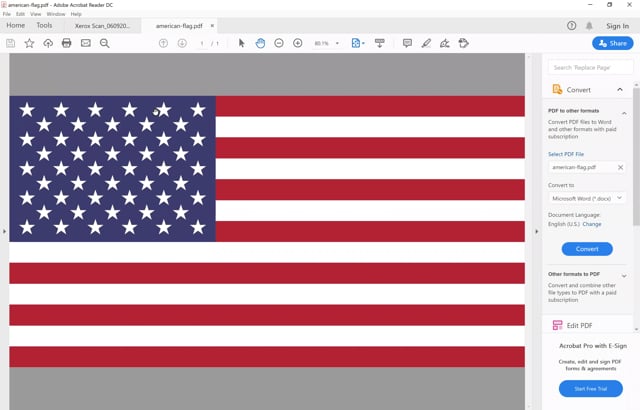Open the Edit menu

coord(20,14)
